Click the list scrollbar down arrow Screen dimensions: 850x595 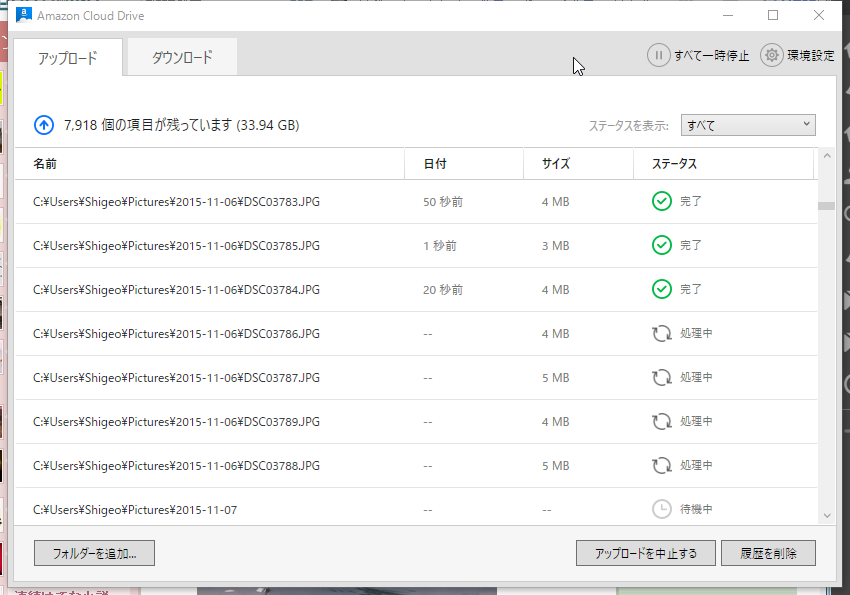827,515
